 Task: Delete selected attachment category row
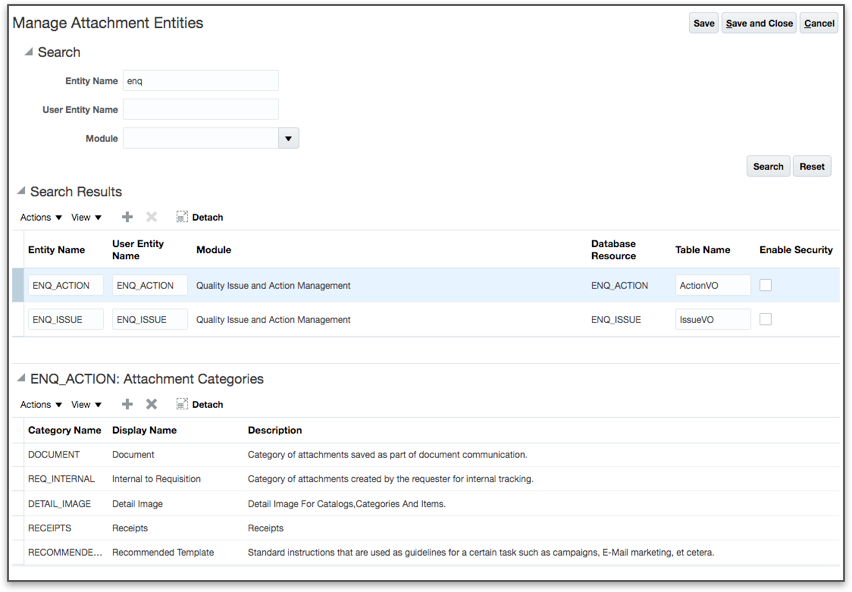[151, 404]
